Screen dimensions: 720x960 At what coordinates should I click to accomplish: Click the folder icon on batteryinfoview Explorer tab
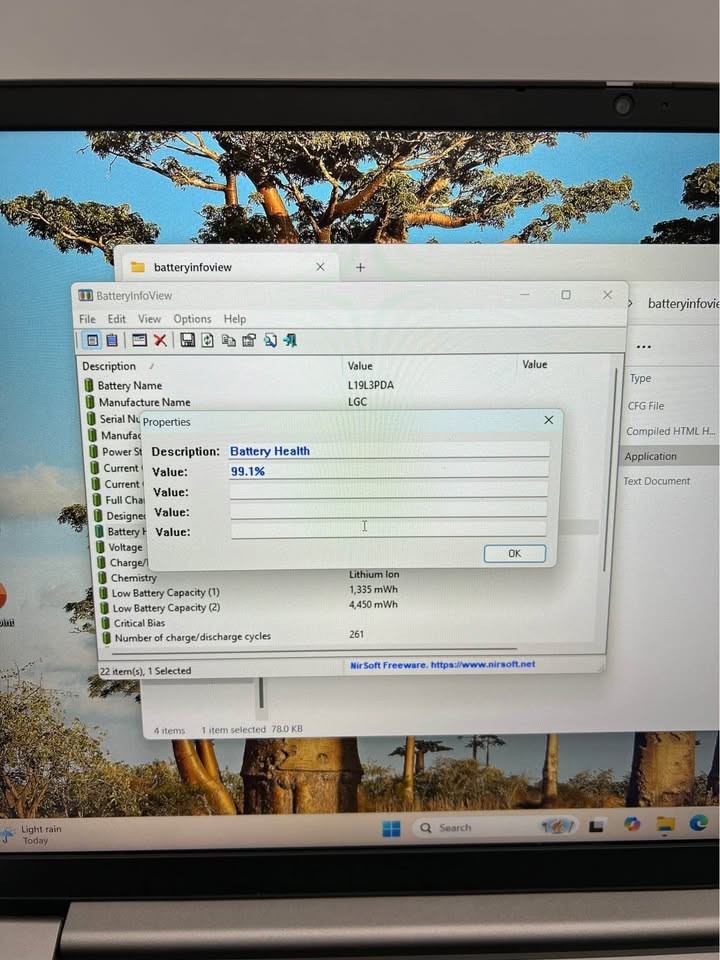pos(138,267)
